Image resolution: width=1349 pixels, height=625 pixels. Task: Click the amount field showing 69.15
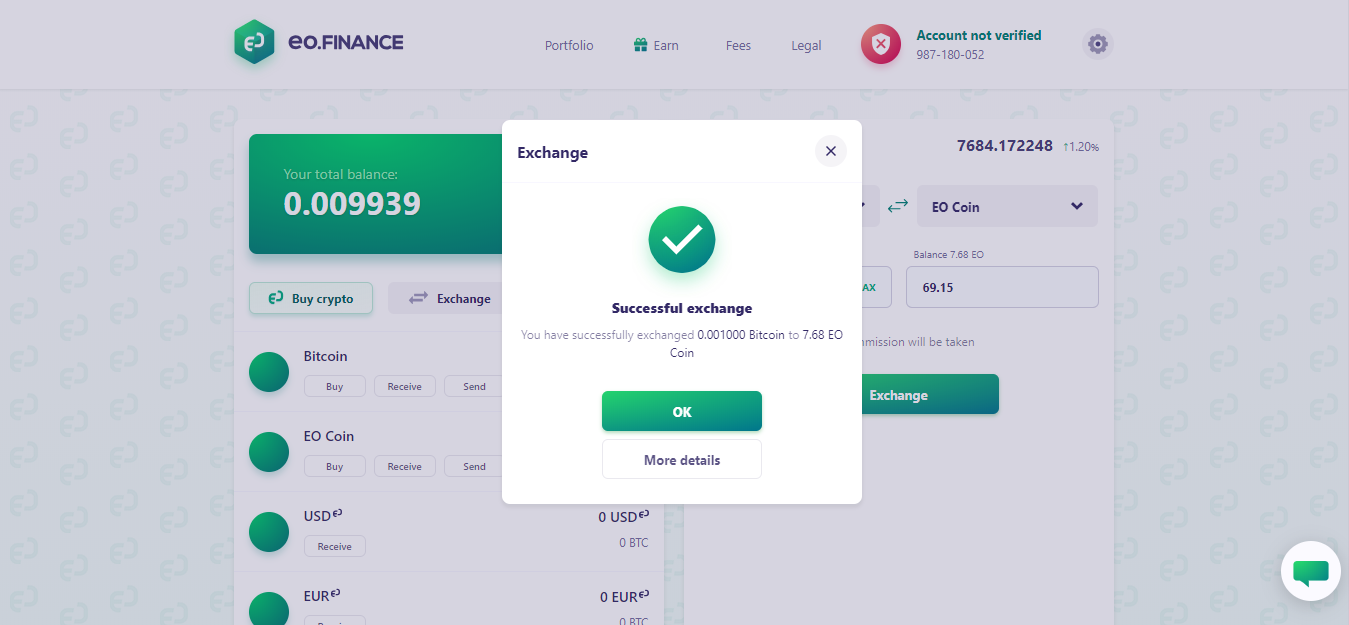pyautogui.click(x=1002, y=287)
